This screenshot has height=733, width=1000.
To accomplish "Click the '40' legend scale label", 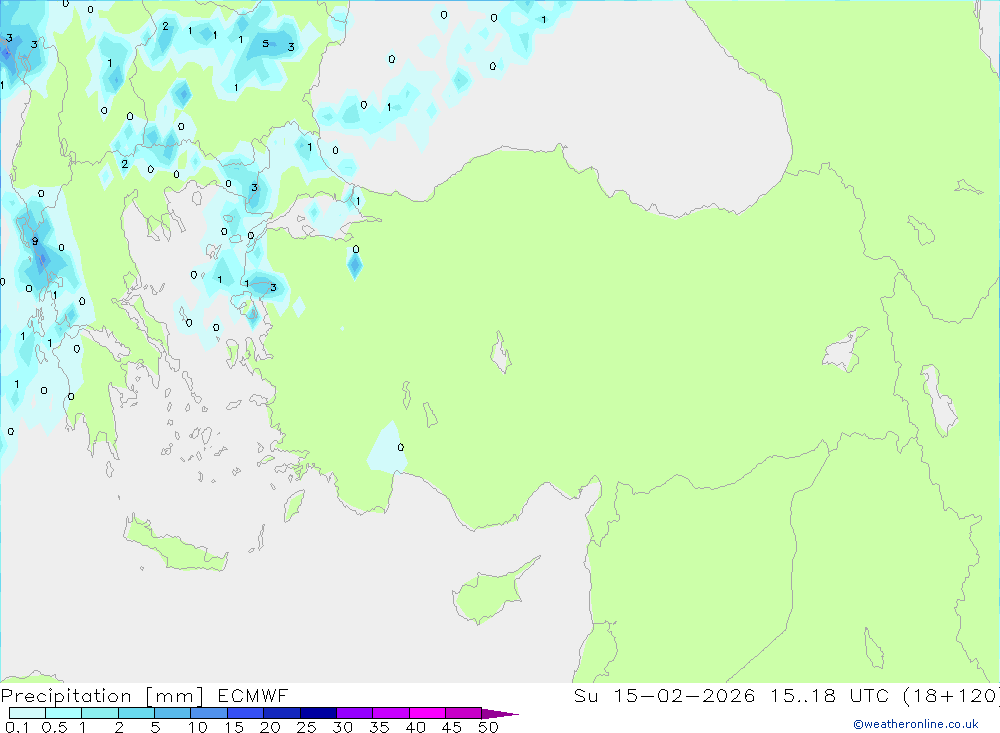I will coord(416,727).
